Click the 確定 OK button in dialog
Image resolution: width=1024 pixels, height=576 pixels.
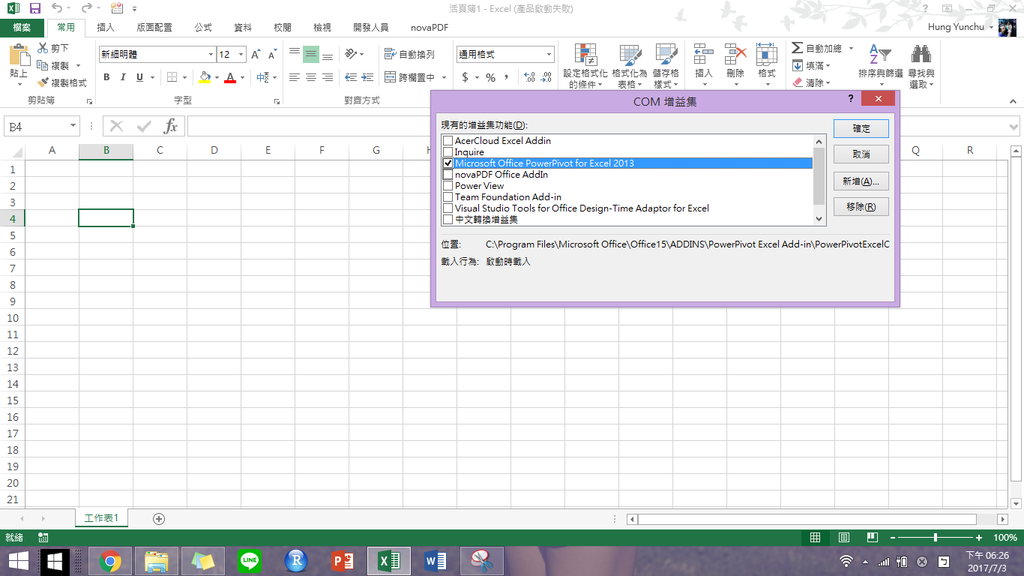pos(861,129)
